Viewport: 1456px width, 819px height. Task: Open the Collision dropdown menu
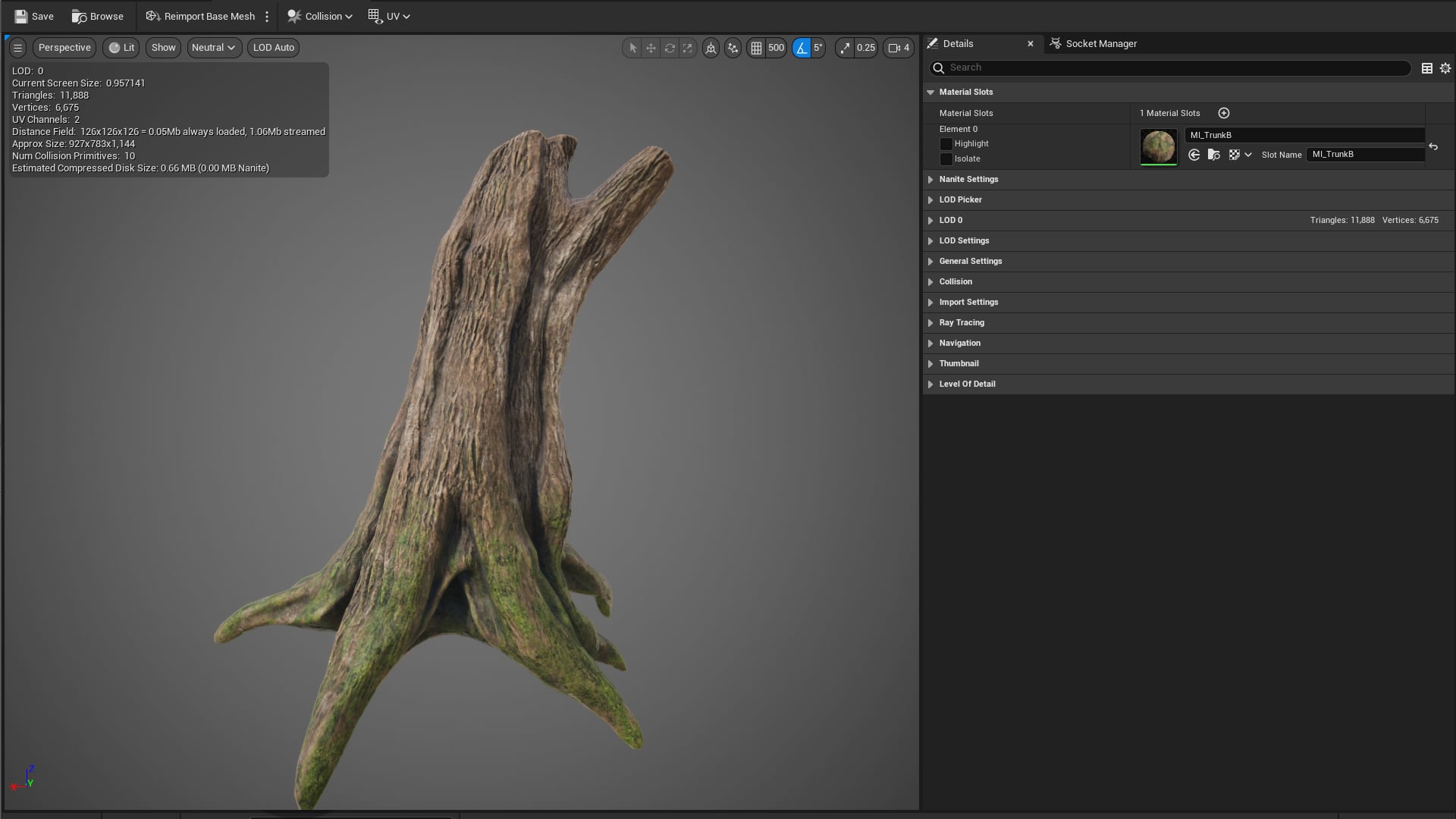click(319, 16)
